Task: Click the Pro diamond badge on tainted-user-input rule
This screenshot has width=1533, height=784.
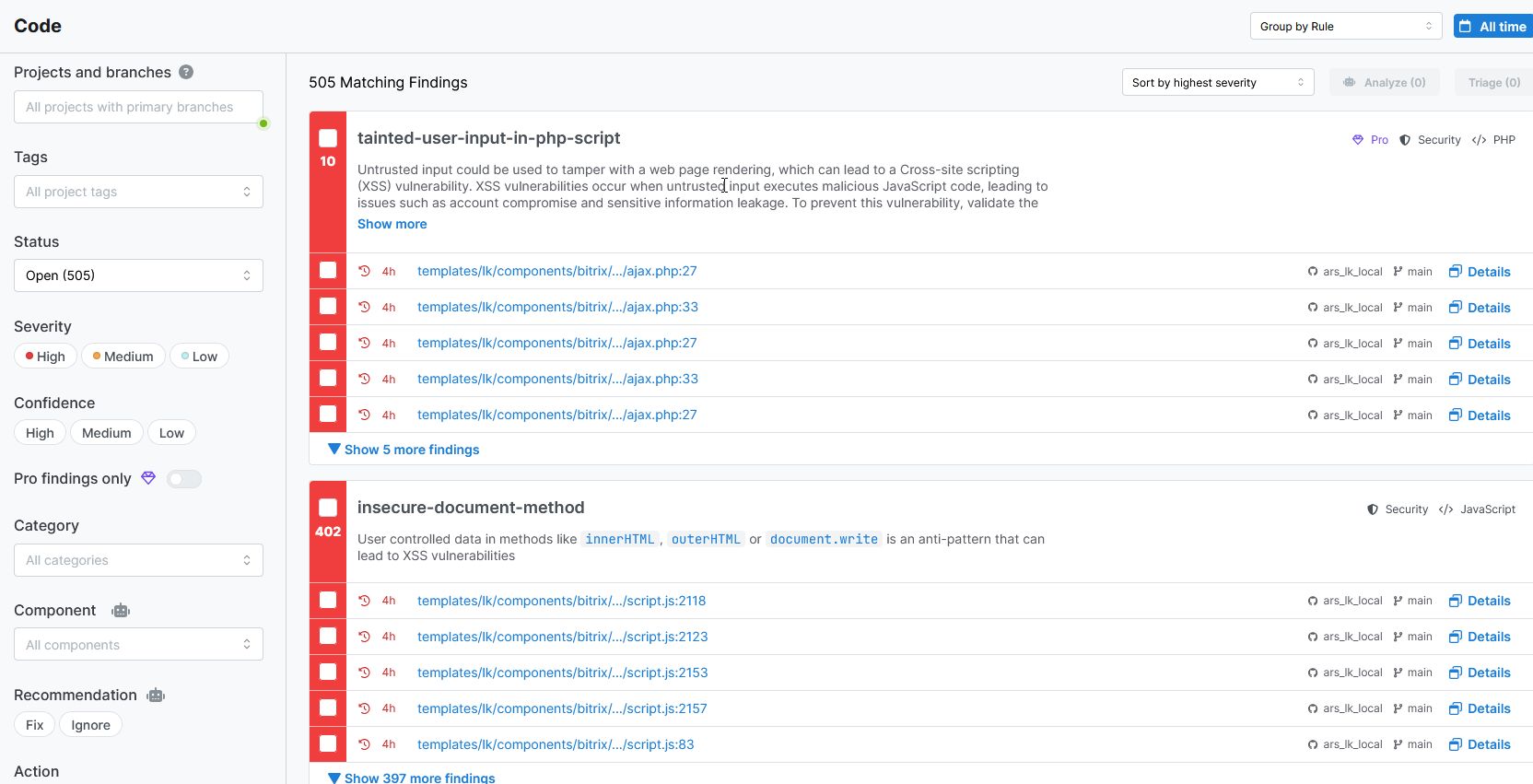Action: tap(1357, 140)
